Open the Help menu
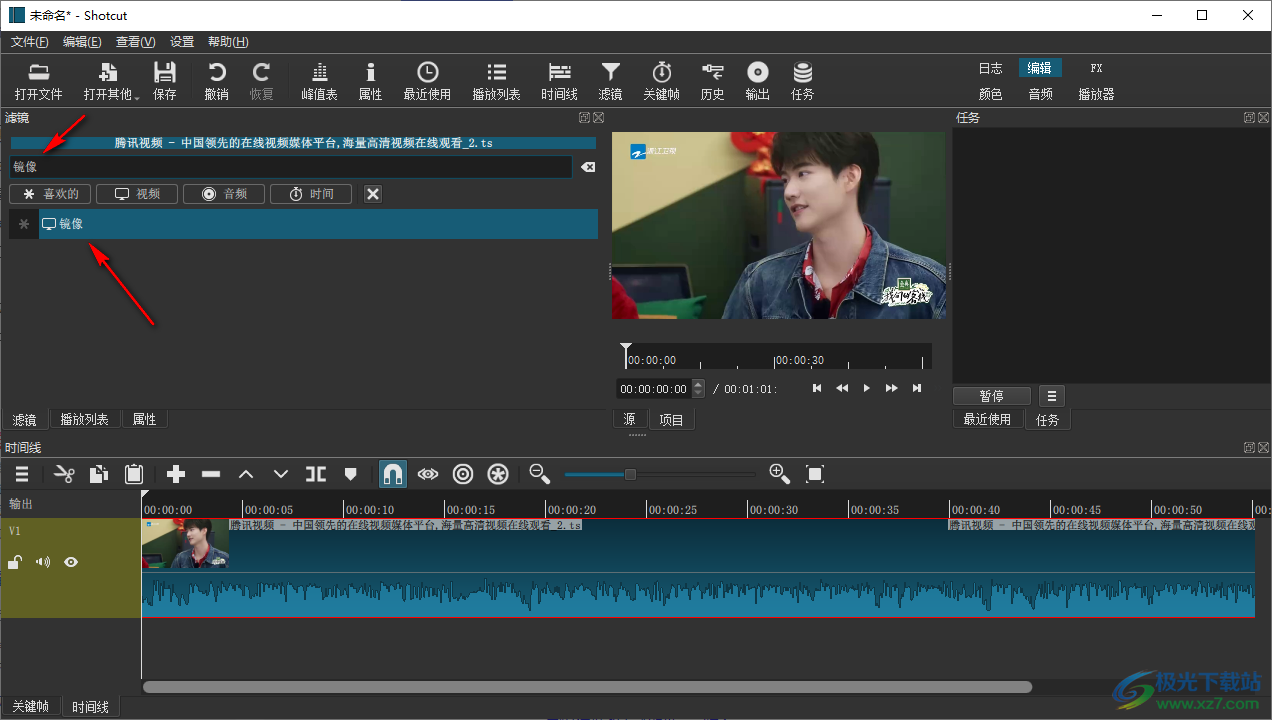The height and width of the screenshot is (720, 1272). [x=228, y=42]
